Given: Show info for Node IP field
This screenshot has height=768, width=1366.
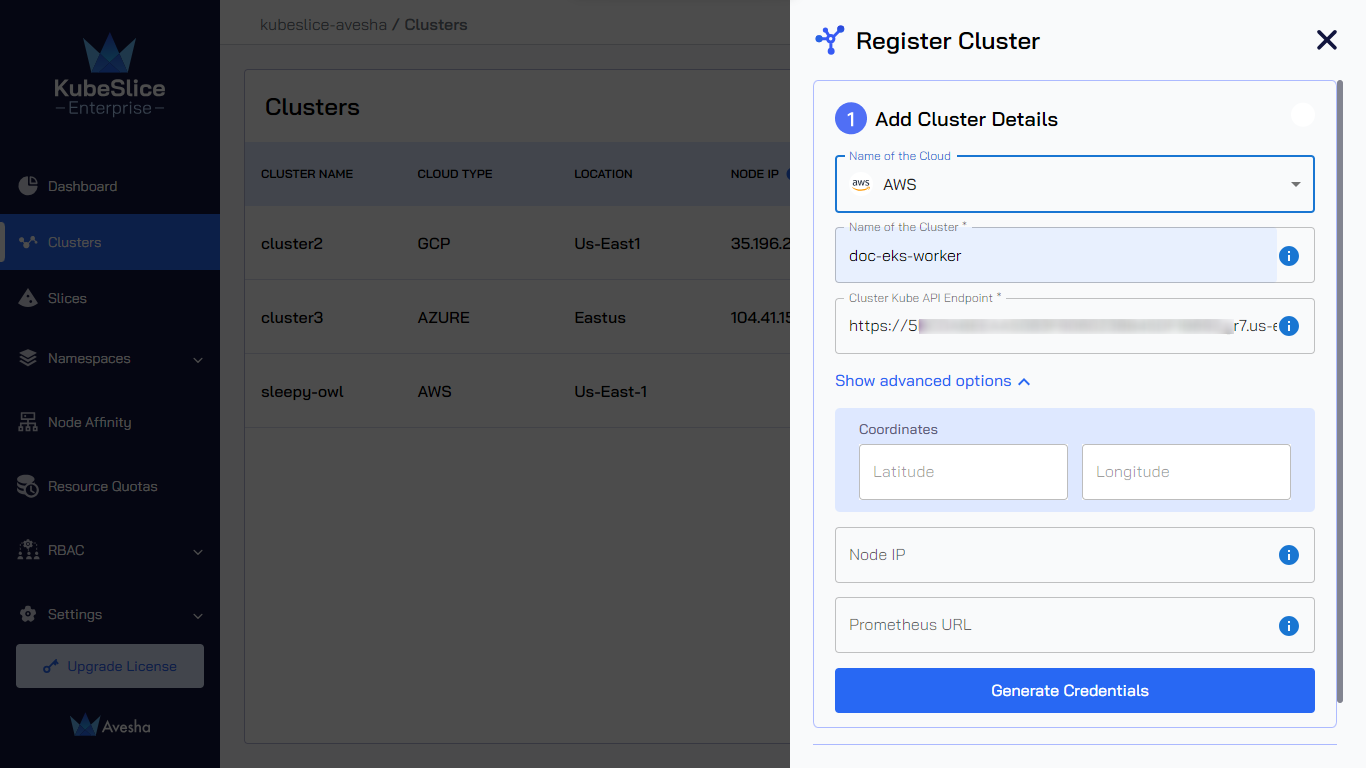Looking at the screenshot, I should coord(1289,555).
